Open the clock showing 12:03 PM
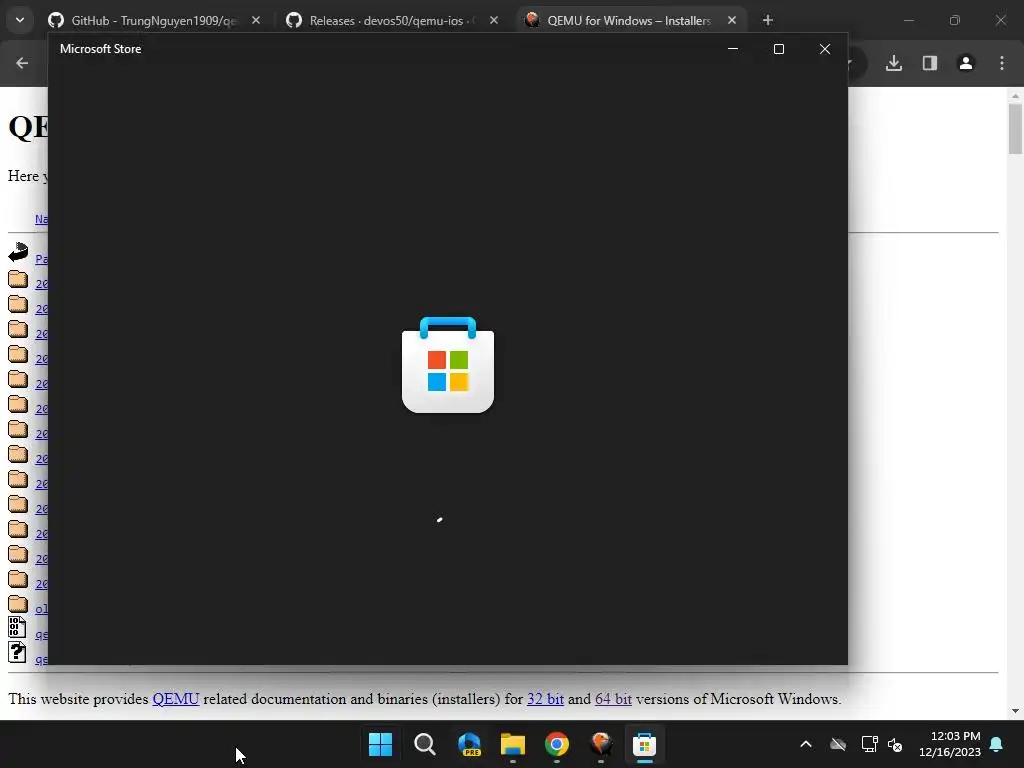Image resolution: width=1024 pixels, height=768 pixels. point(950,744)
